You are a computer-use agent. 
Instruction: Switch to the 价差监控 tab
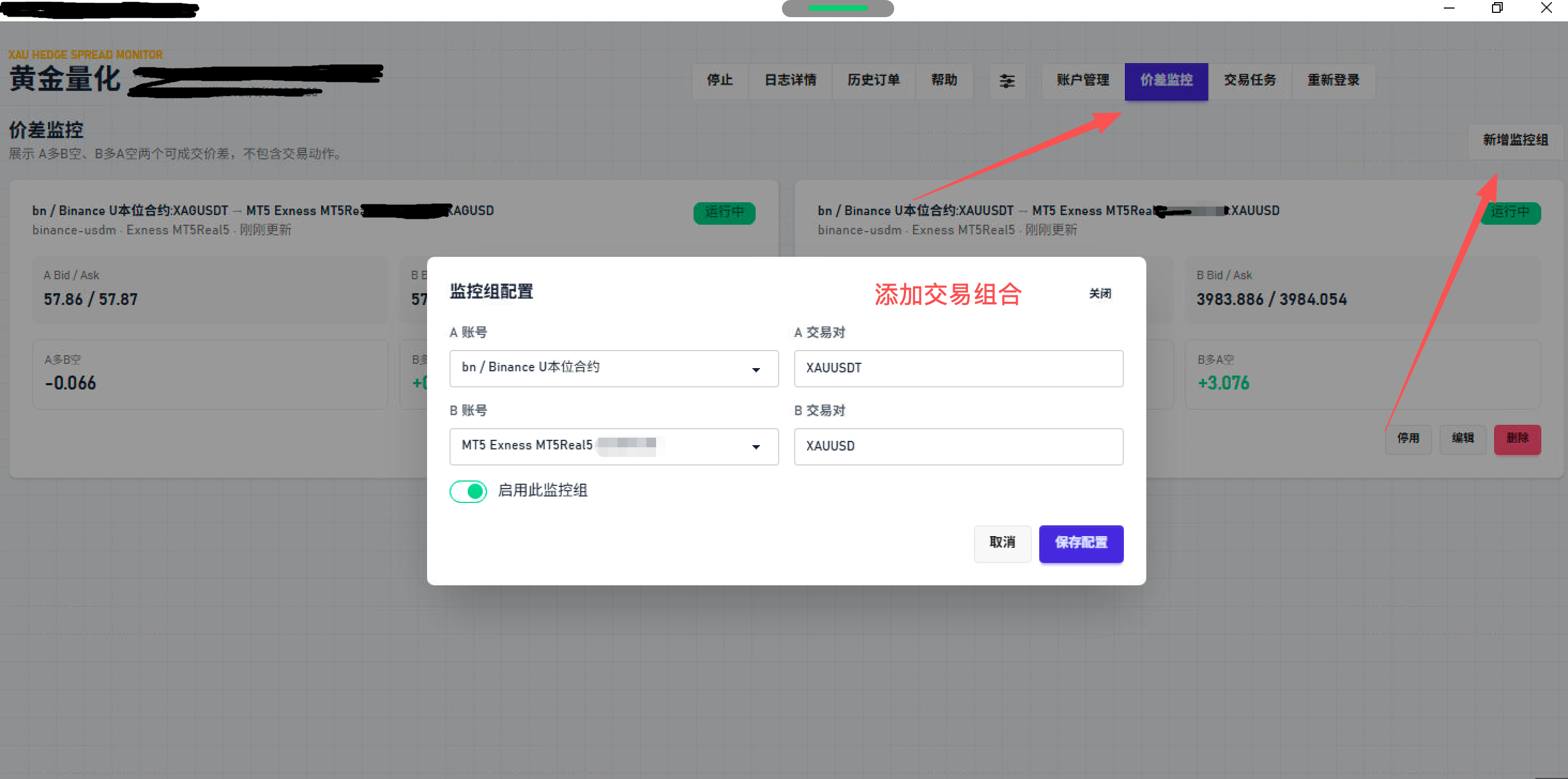point(1166,81)
